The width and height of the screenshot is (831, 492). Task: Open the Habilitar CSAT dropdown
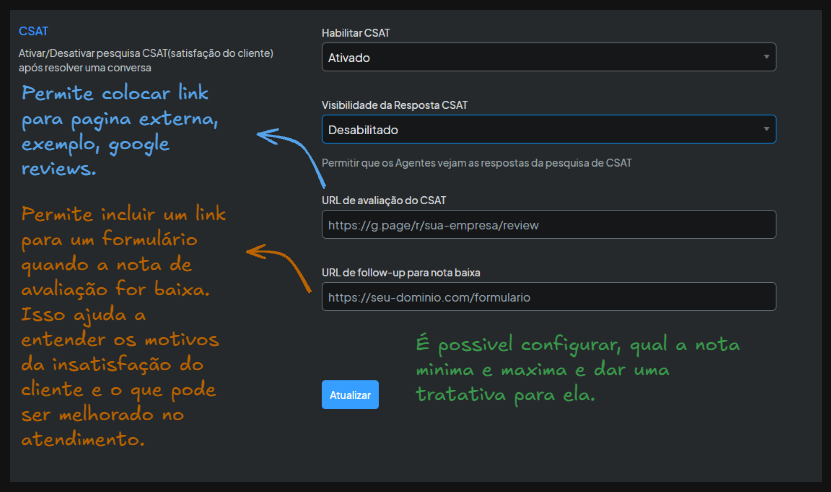[548, 57]
